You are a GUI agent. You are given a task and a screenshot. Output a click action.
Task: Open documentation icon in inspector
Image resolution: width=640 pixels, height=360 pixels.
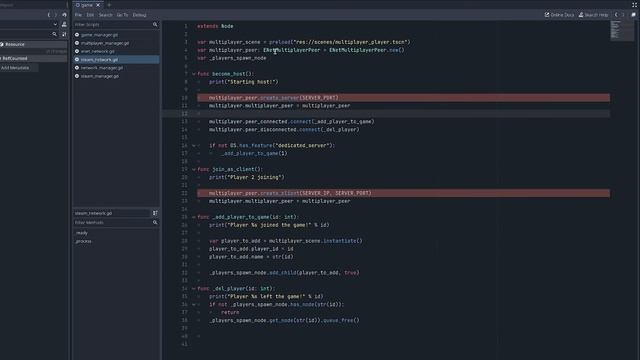click(x=64, y=24)
